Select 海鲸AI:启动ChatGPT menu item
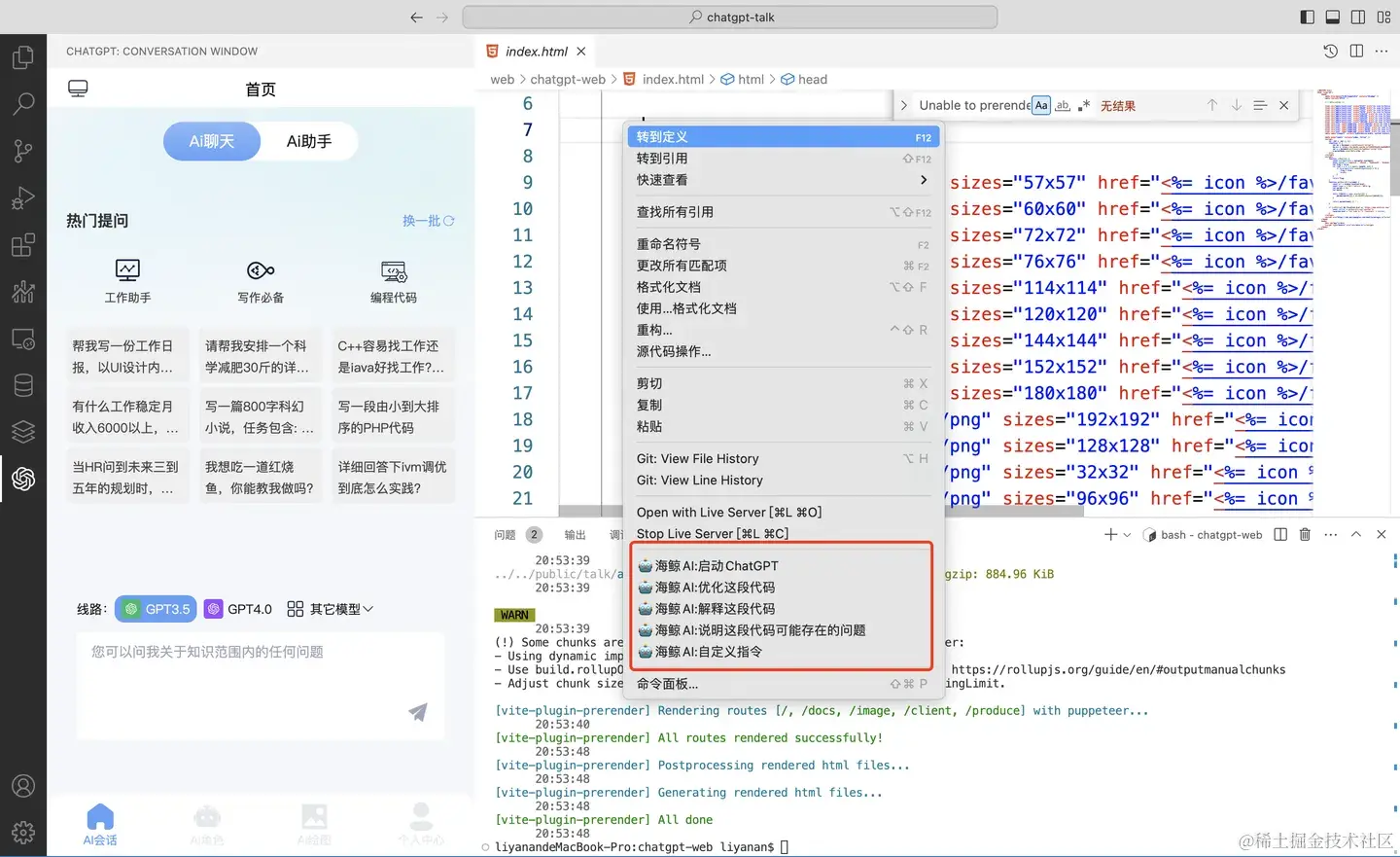The image size is (1400, 857). [x=784, y=566]
